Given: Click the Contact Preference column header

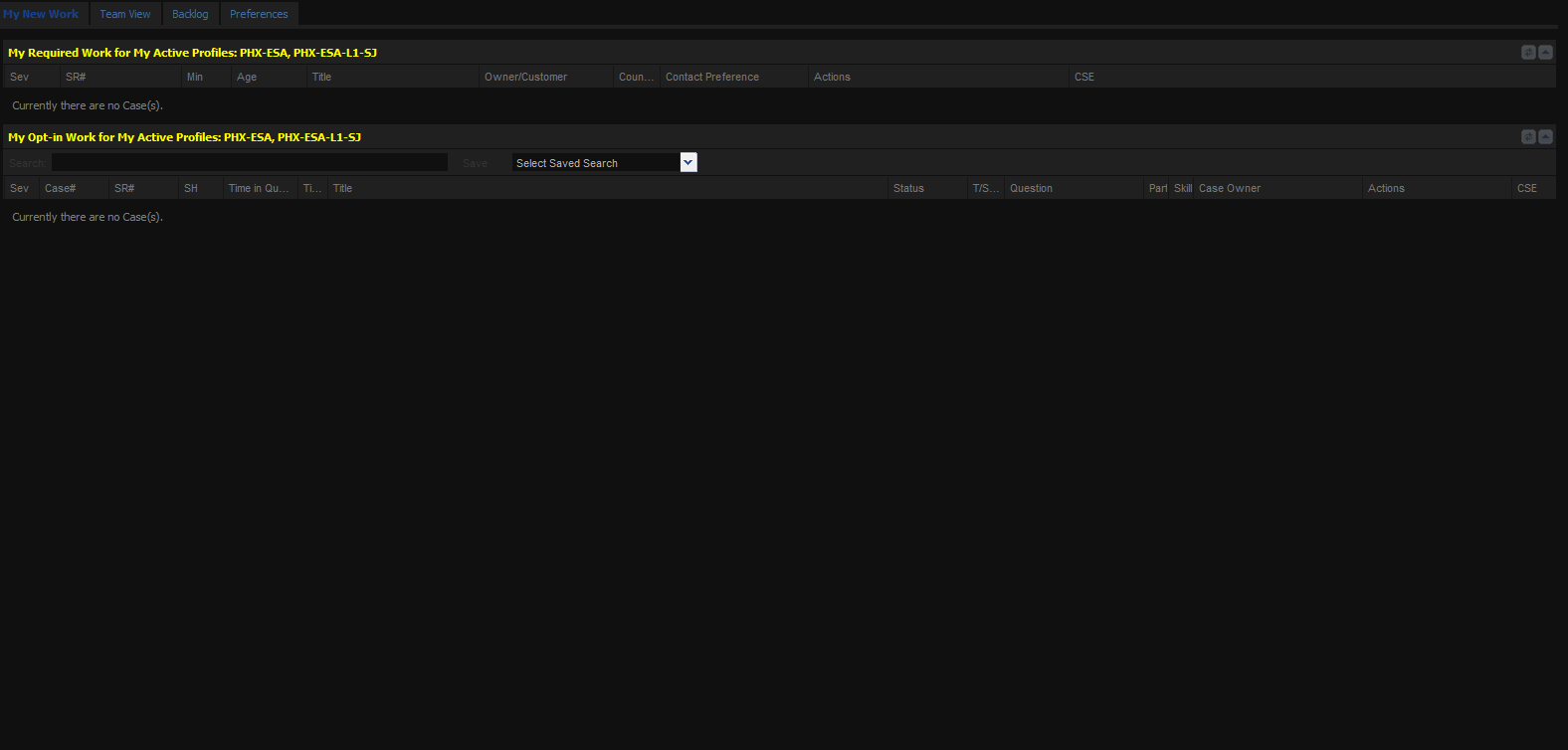Looking at the screenshot, I should click(734, 77).
